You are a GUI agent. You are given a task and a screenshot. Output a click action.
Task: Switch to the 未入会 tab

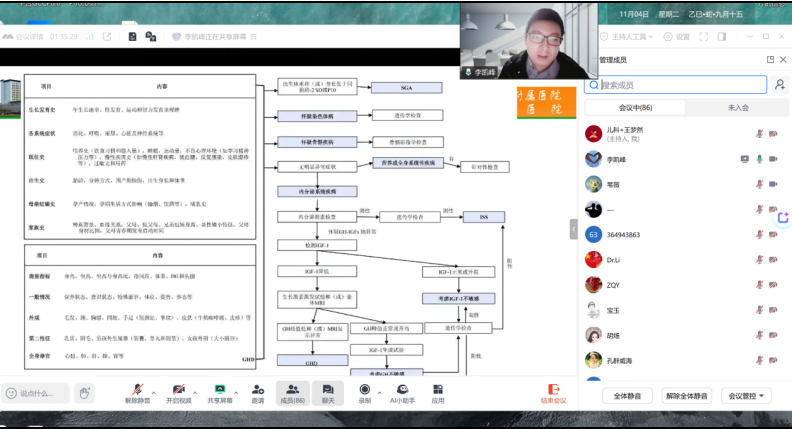[x=738, y=107]
